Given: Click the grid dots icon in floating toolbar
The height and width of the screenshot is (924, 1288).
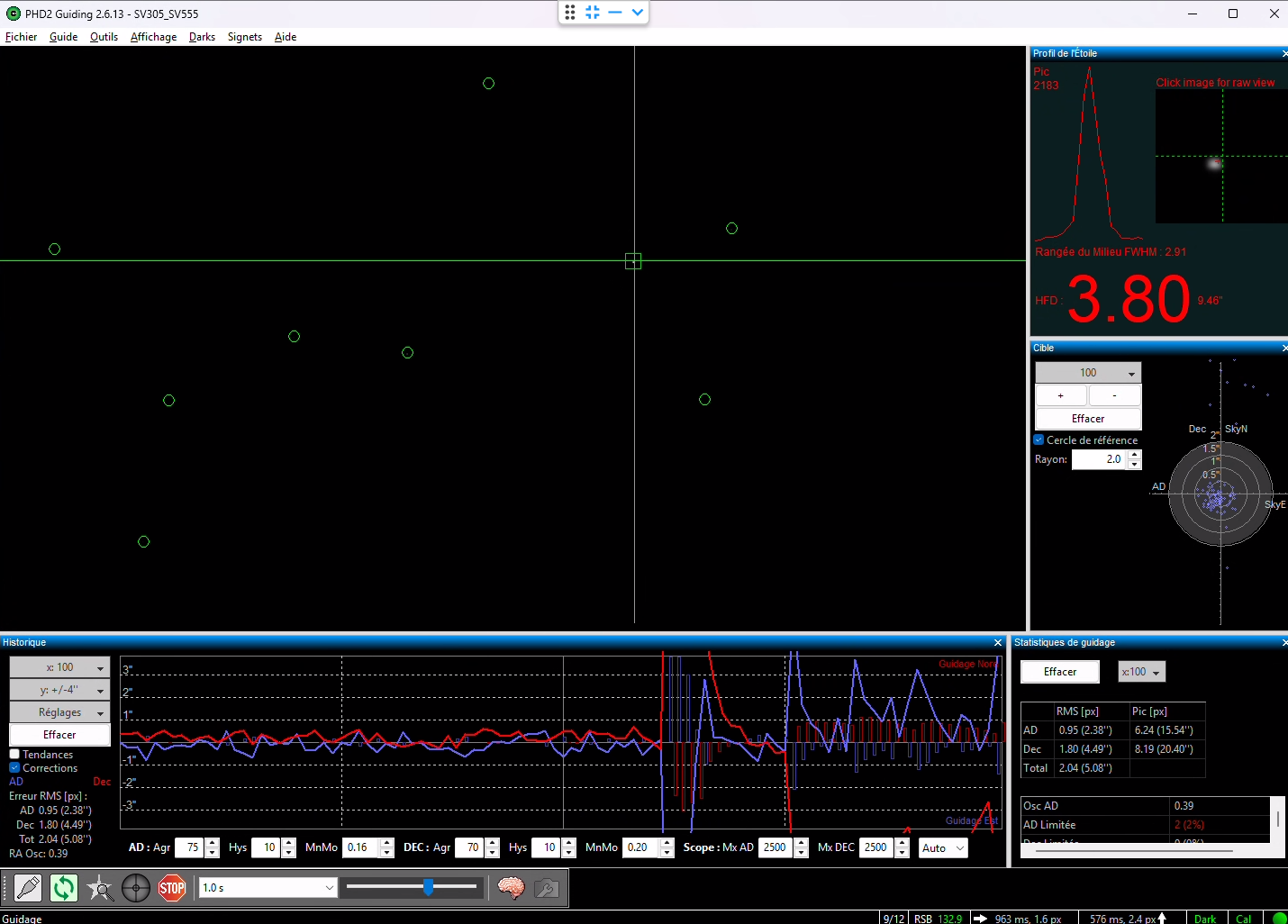Looking at the screenshot, I should pos(570,13).
